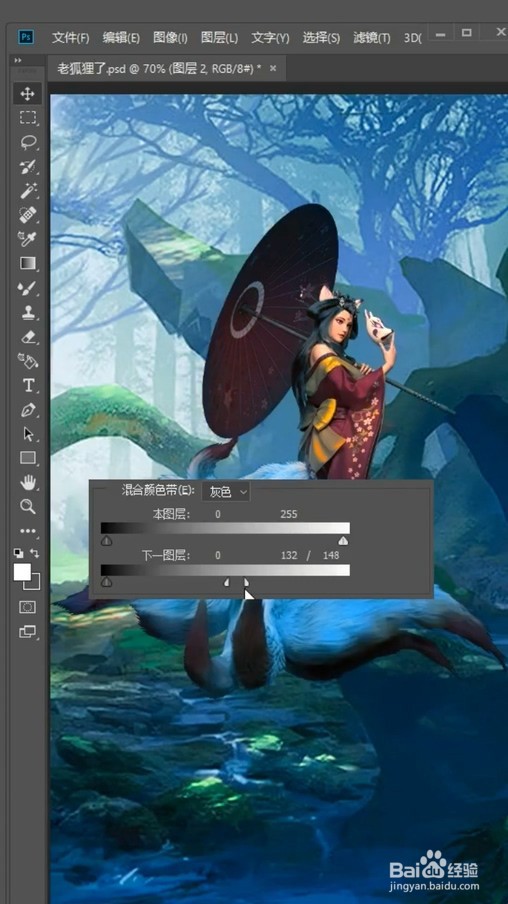This screenshot has width=508, height=904.
Task: Toggle Quick Mask mode
Action: (28, 607)
